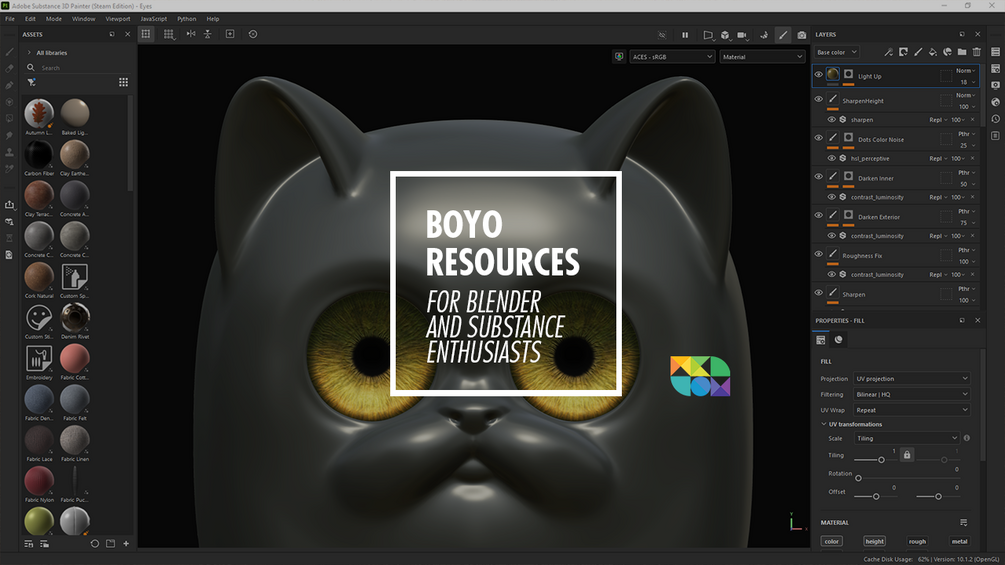Click the brush icon in viewport toolbar
This screenshot has height=565, width=1005.
[783, 35]
